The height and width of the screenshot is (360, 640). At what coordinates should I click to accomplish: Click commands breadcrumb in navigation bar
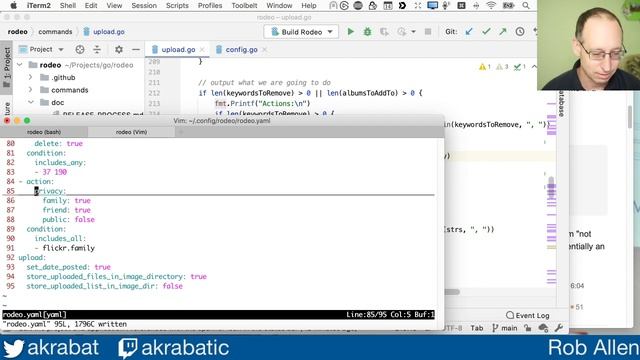coord(55,31)
